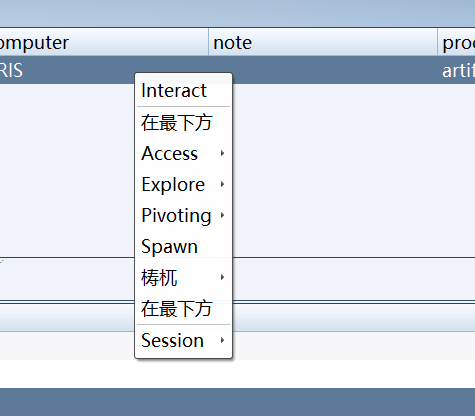Viewport: 475px width, 420px height.
Task: Choose Spawn in the context menu
Action: 183,247
